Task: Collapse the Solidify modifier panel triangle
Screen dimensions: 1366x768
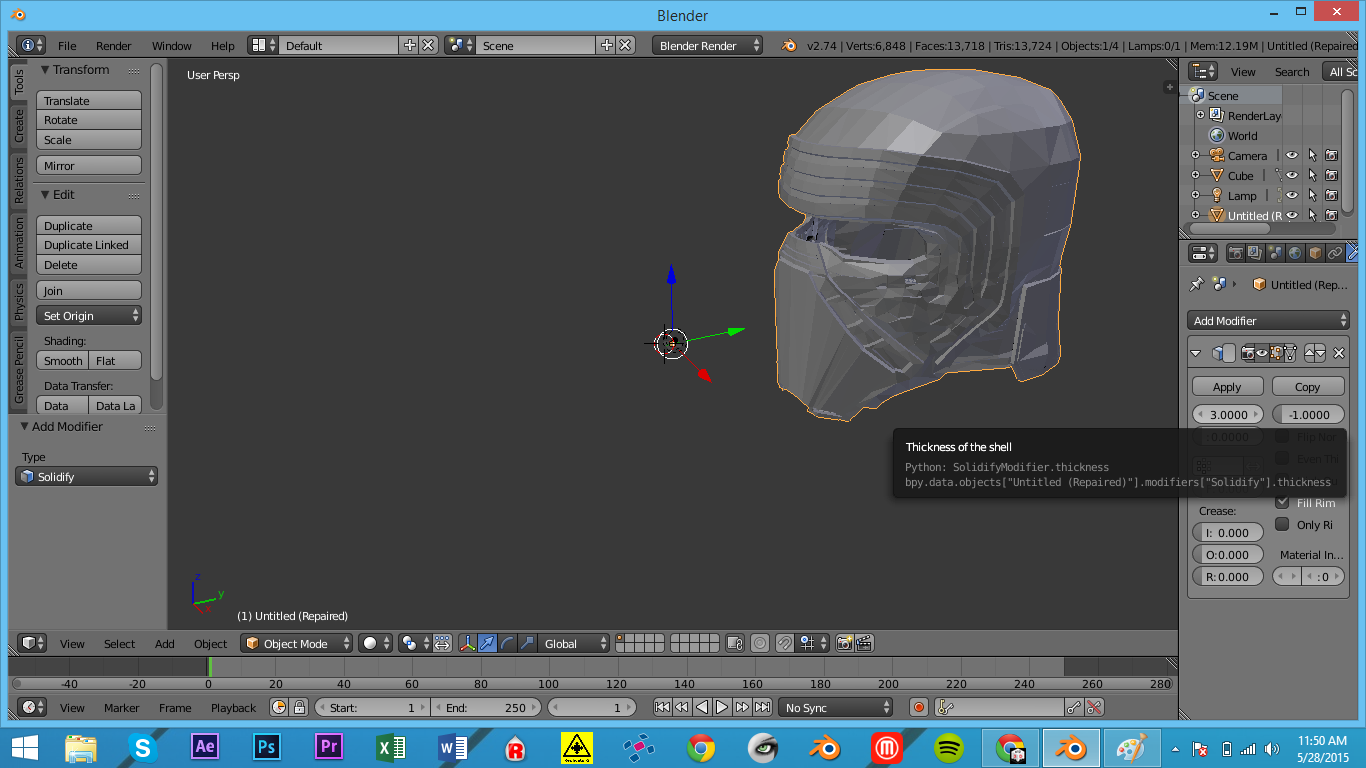Action: [x=1196, y=353]
